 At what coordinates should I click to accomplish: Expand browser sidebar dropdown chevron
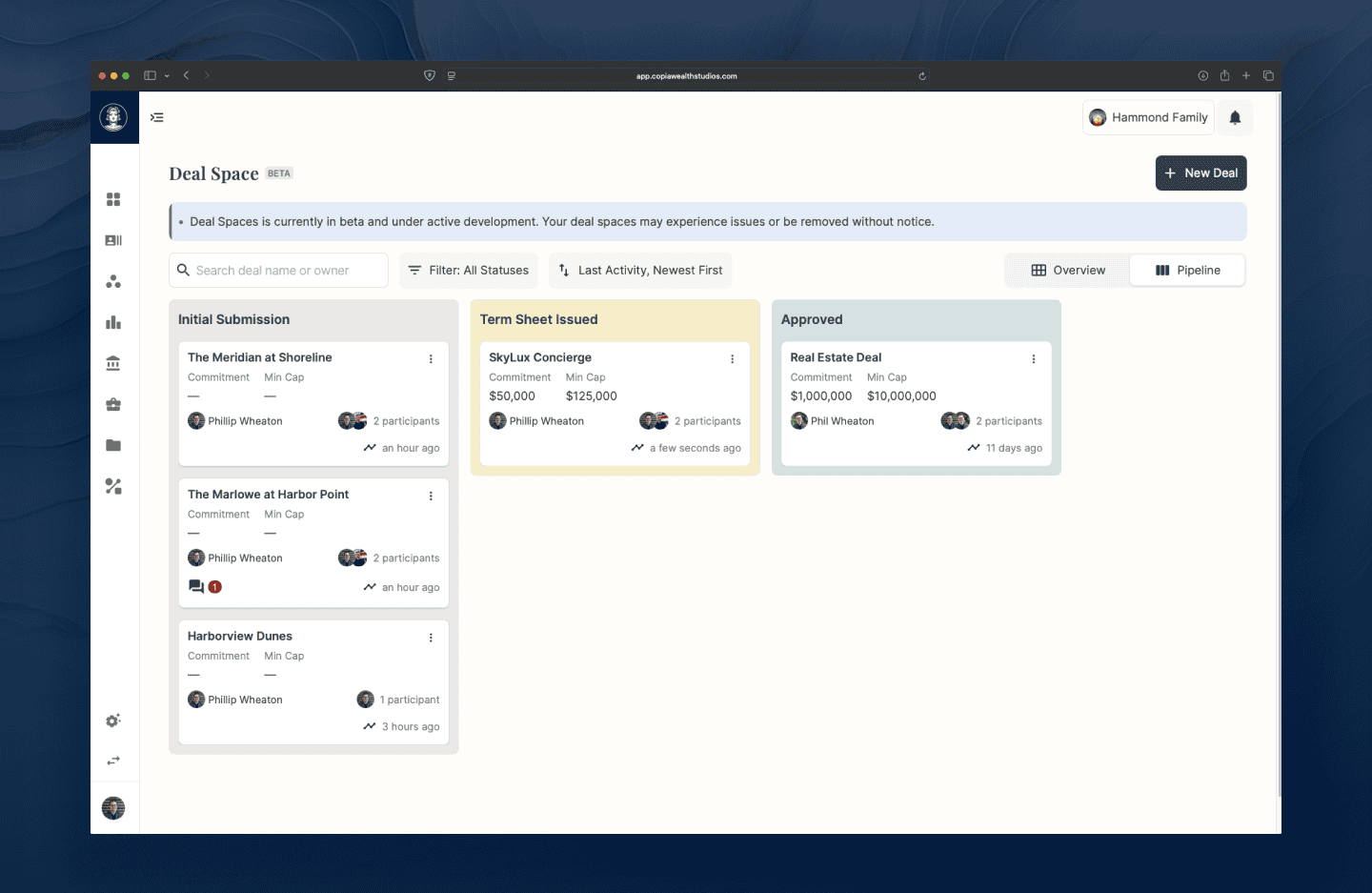coord(167,76)
